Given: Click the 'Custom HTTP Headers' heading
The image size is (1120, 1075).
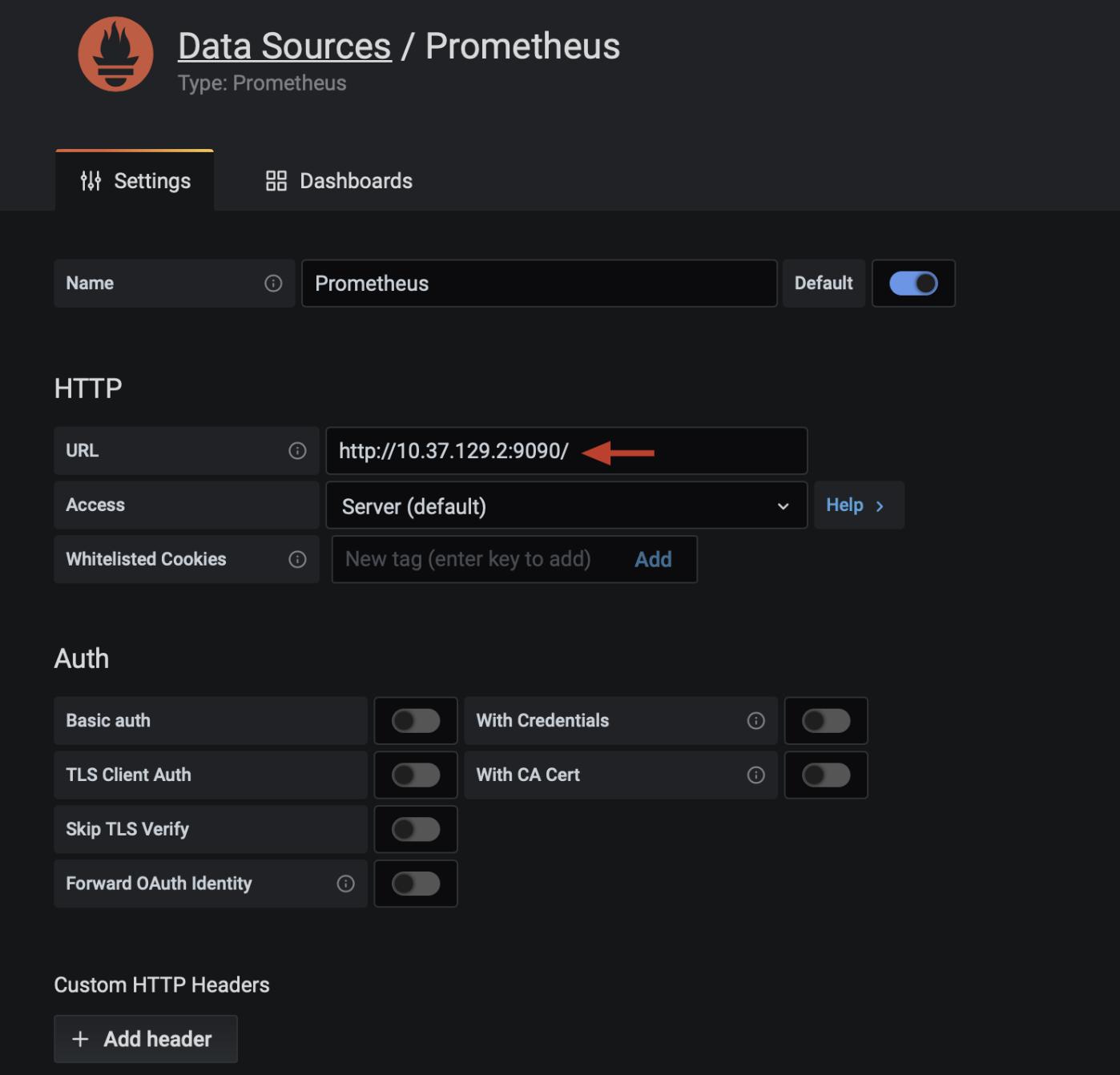Looking at the screenshot, I should pos(162,984).
